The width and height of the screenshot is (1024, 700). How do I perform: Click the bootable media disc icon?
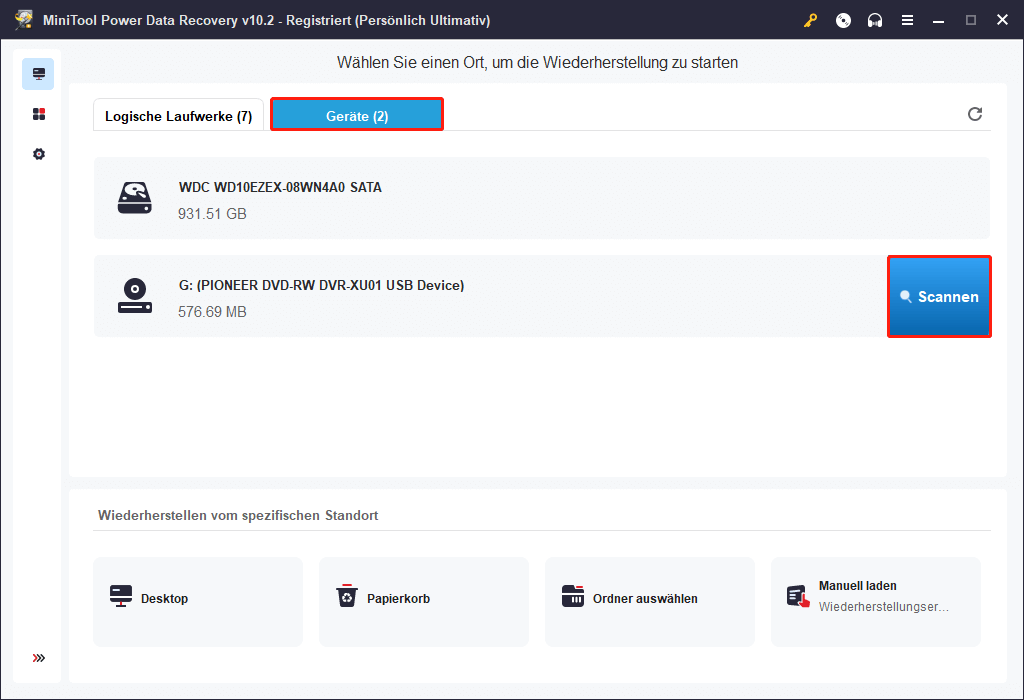pyautogui.click(x=843, y=20)
